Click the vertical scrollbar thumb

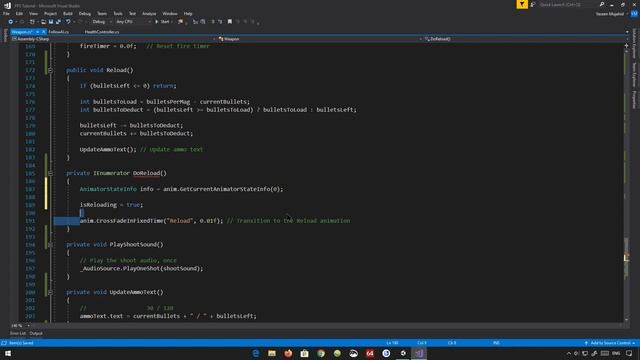tap(627, 257)
